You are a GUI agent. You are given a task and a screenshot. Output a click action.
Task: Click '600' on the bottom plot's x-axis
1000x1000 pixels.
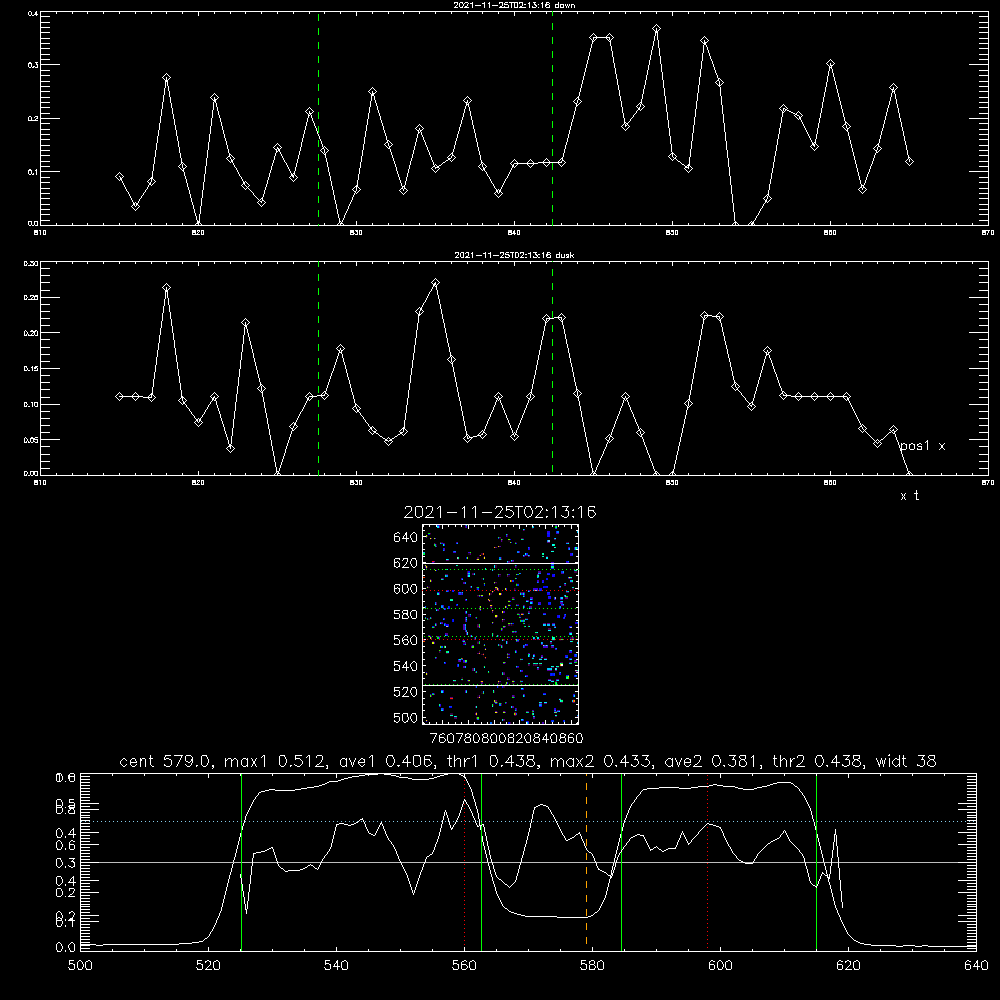[x=720, y=966]
